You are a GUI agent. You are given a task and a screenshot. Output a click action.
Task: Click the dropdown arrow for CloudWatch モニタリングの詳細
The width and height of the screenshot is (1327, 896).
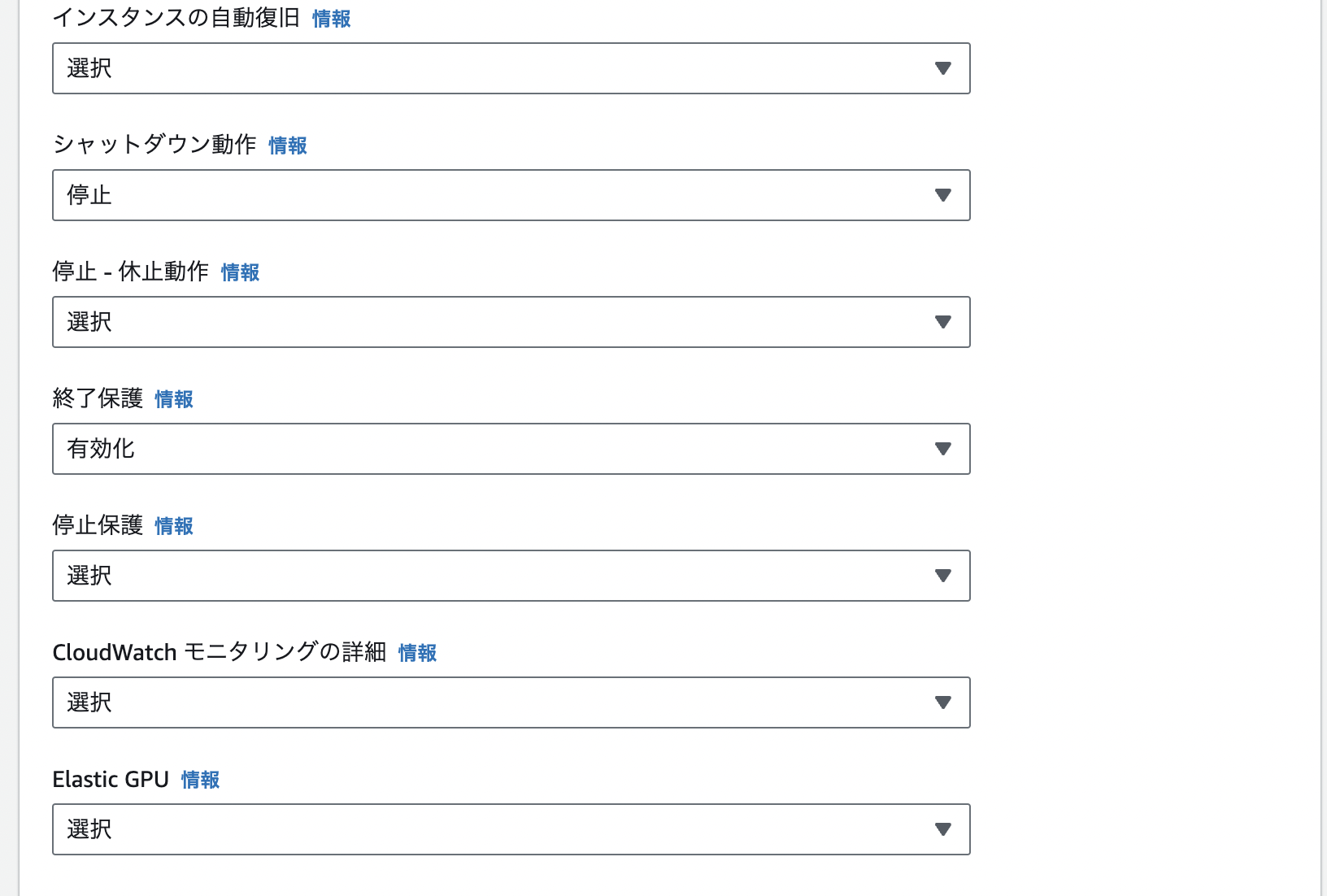943,702
